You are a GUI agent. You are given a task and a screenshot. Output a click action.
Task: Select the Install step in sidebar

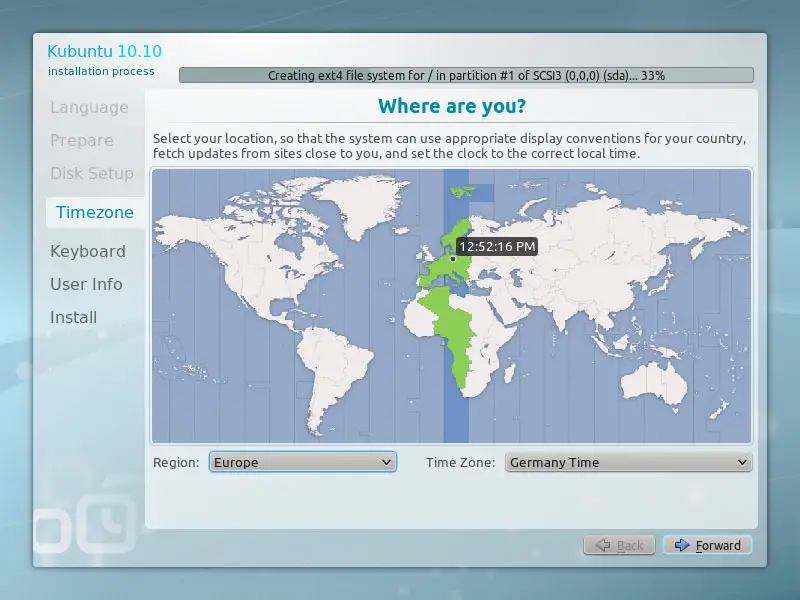click(x=73, y=317)
